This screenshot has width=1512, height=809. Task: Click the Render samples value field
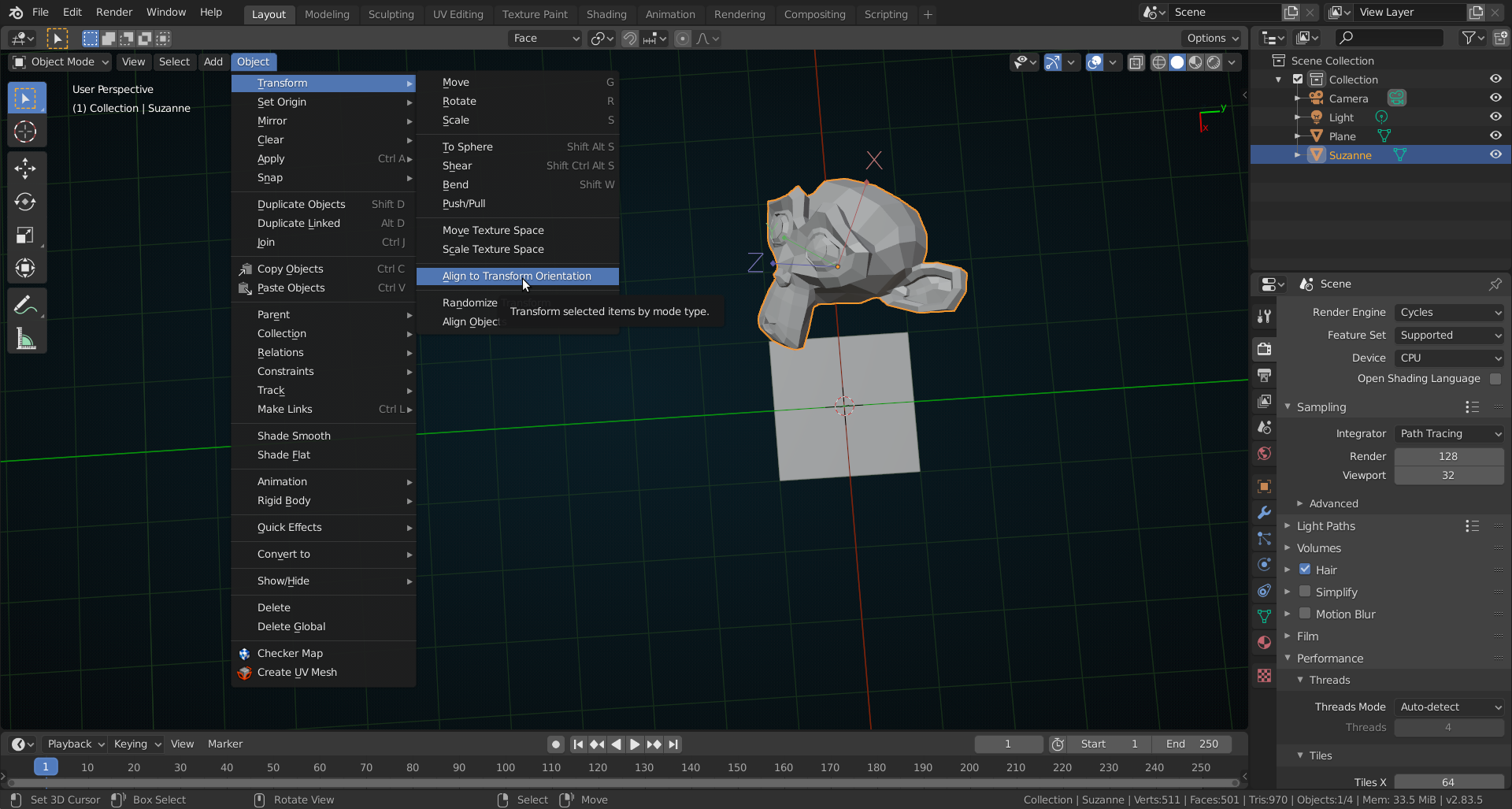1448,456
